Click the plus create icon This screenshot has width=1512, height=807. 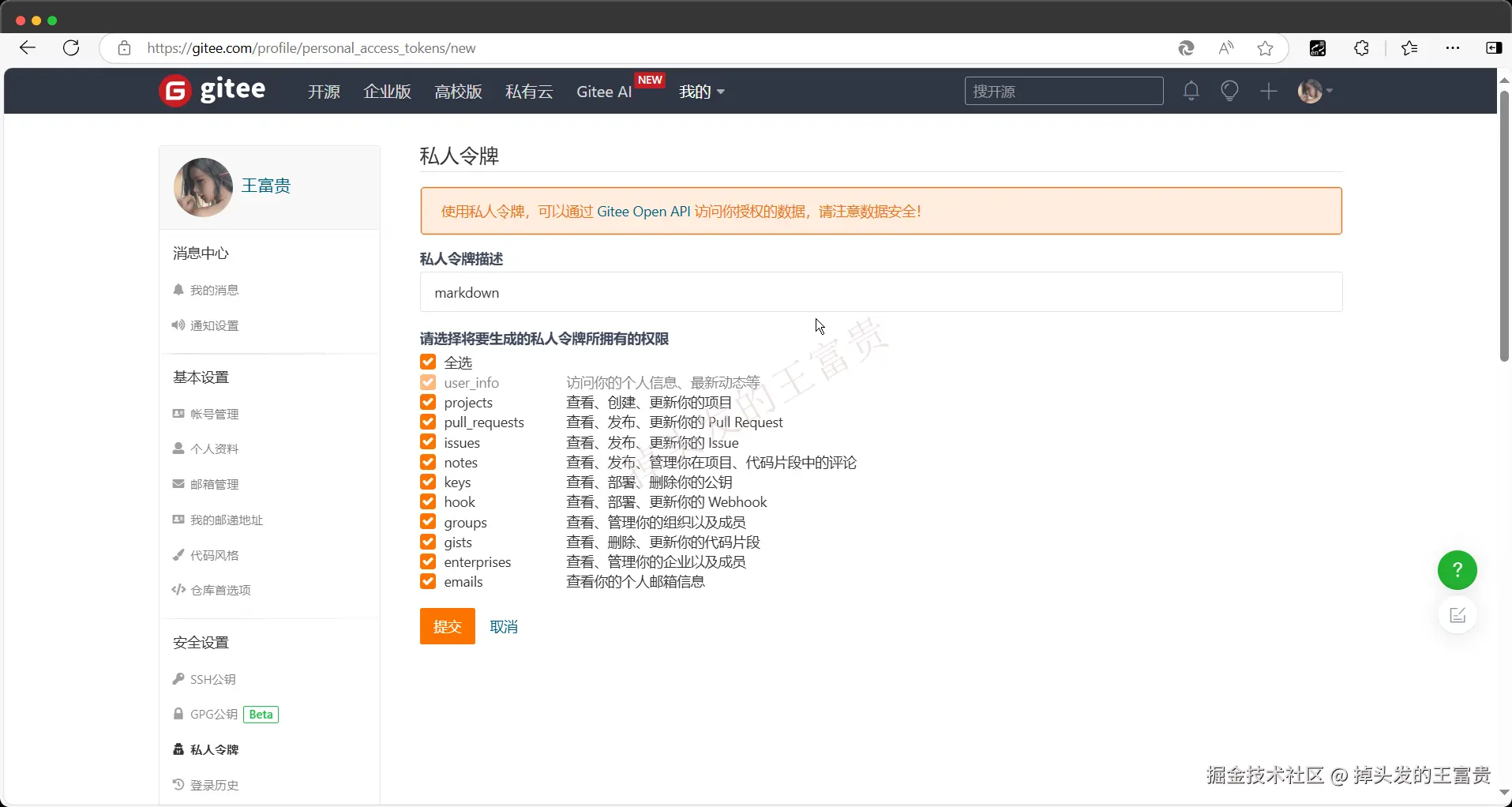(1269, 91)
